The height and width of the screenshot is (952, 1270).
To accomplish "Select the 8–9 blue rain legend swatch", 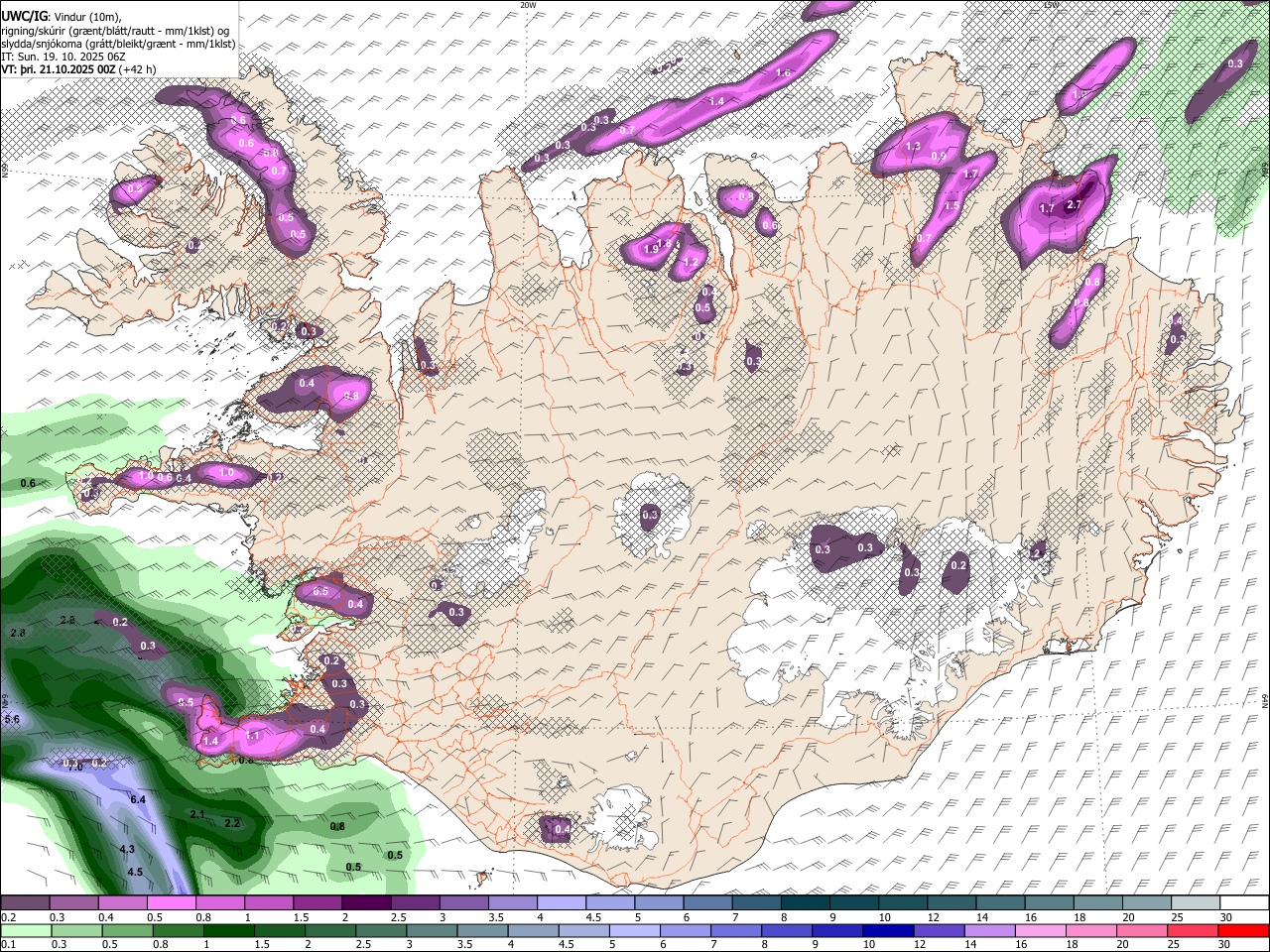I will (x=787, y=930).
